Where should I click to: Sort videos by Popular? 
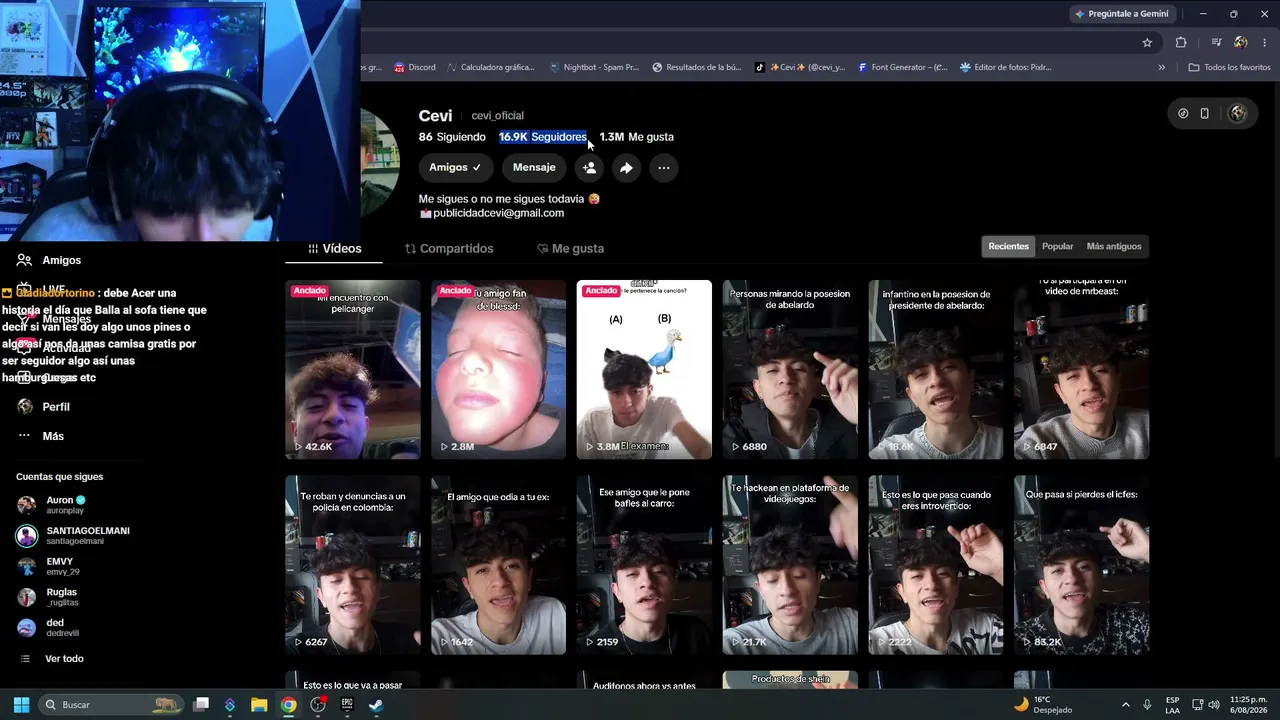tap(1057, 246)
